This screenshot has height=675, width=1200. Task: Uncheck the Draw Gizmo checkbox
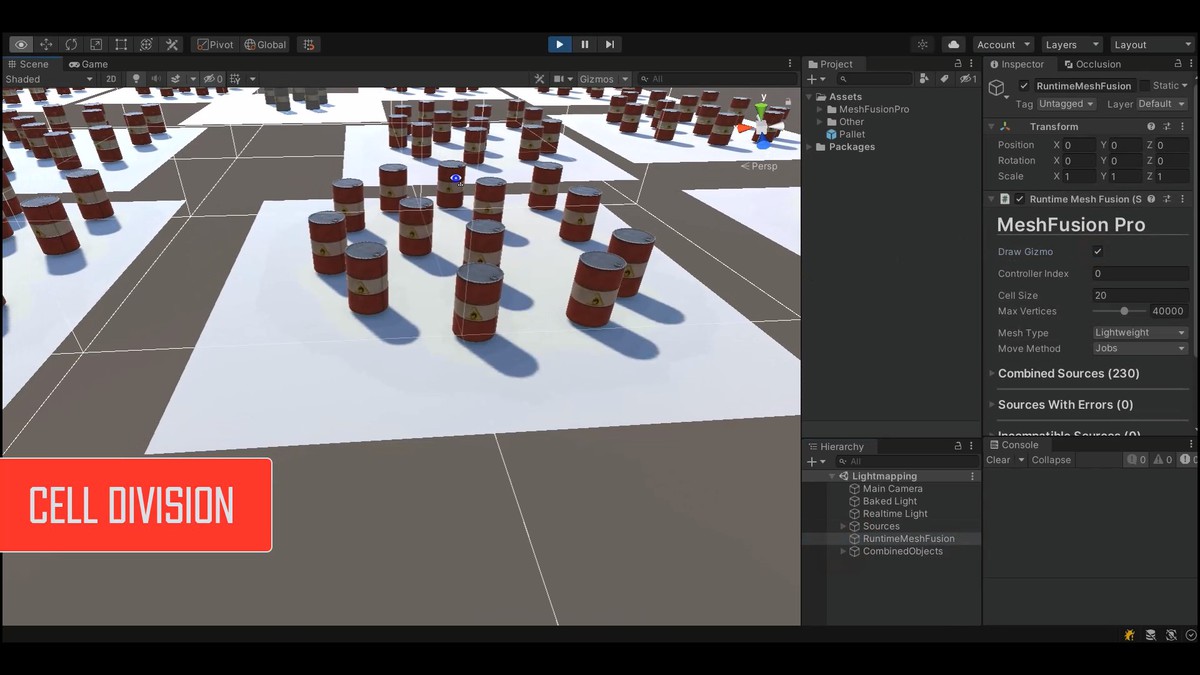point(1098,251)
